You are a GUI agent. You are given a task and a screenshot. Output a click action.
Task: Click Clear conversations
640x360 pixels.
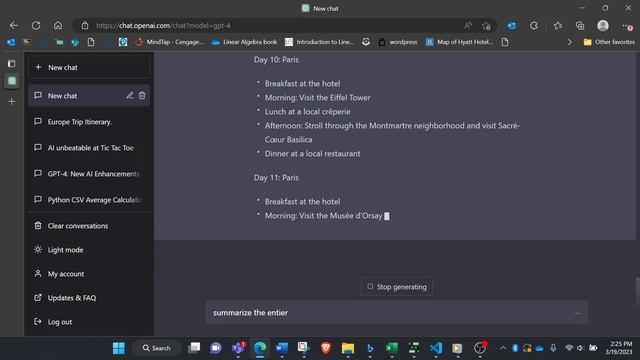[89, 226]
